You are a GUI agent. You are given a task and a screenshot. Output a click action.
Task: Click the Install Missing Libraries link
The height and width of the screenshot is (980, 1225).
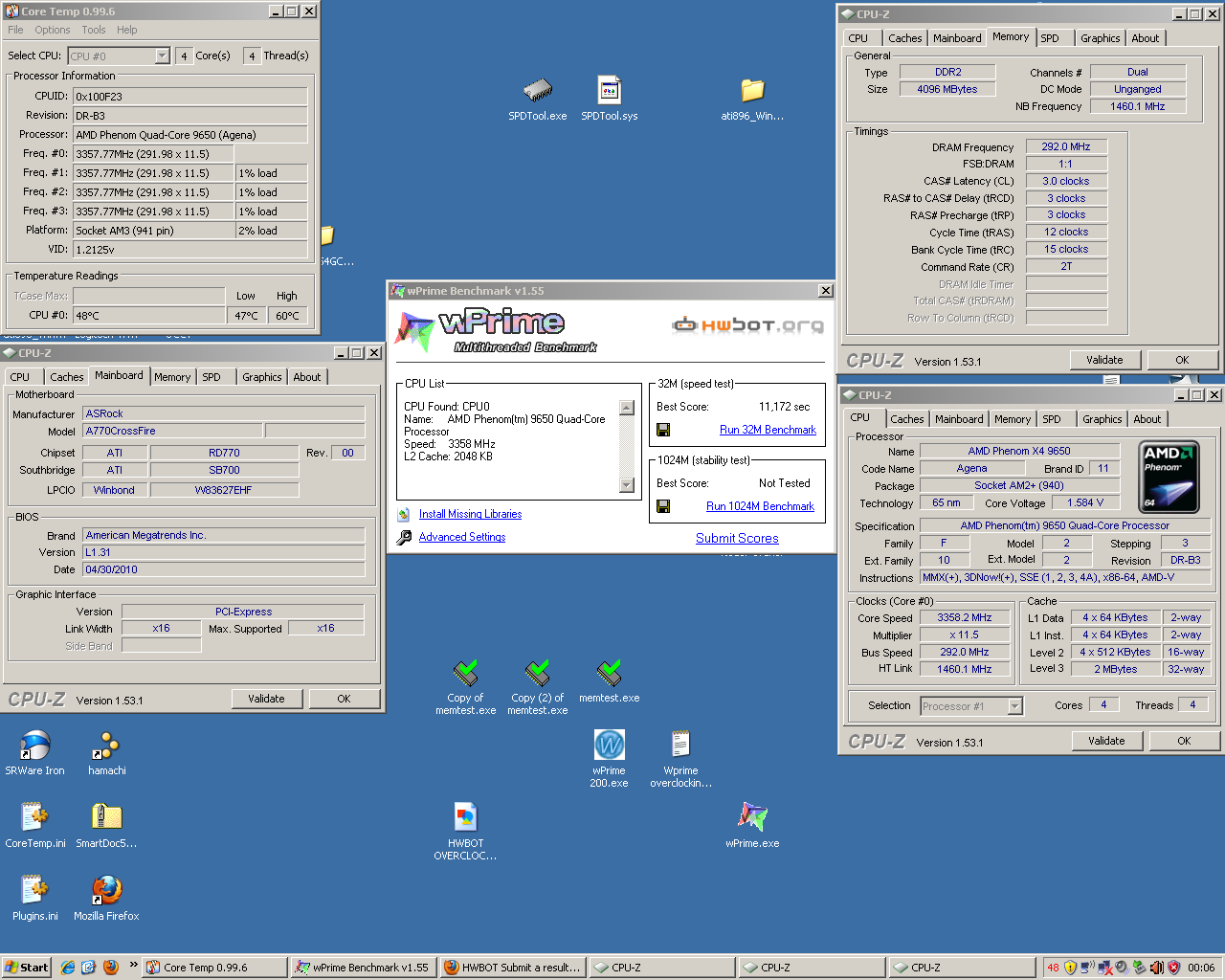pyautogui.click(x=470, y=514)
